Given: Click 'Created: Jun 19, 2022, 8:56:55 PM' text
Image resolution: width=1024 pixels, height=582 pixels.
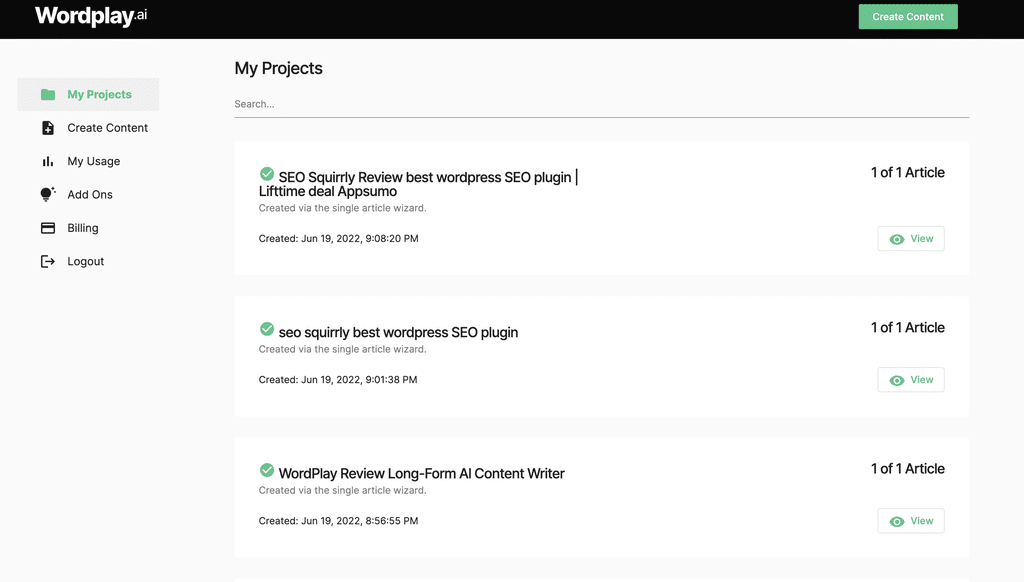Looking at the screenshot, I should point(338,521).
